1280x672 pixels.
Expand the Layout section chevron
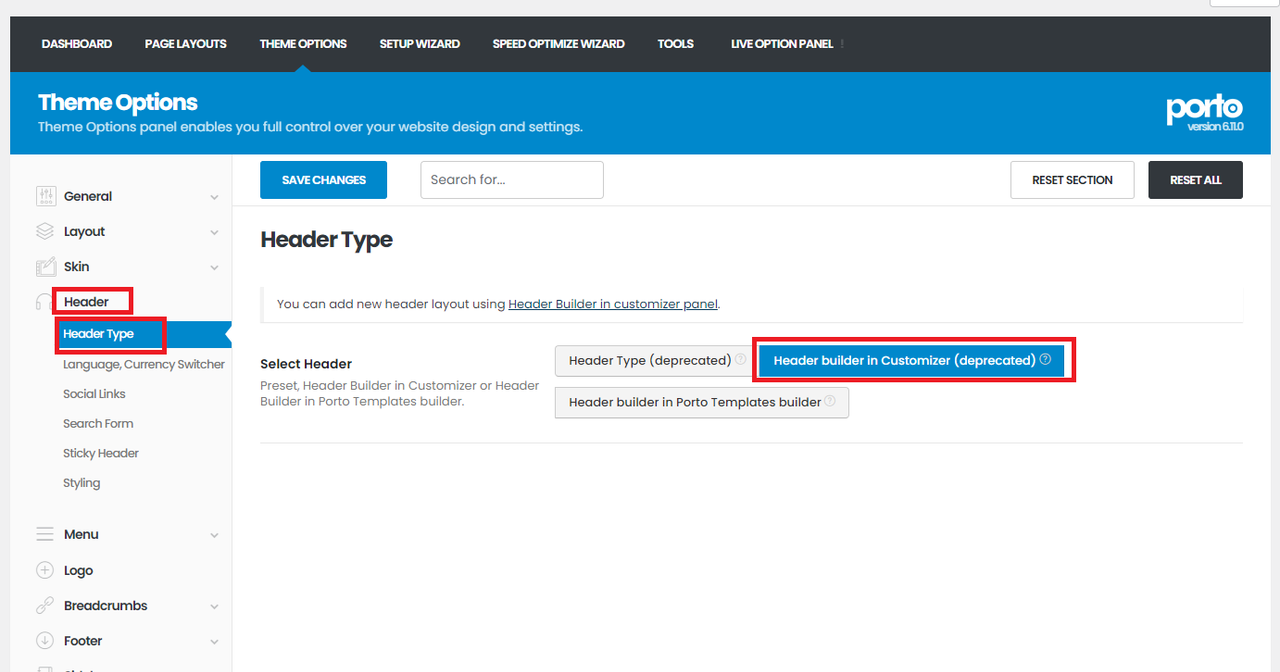pyautogui.click(x=214, y=232)
